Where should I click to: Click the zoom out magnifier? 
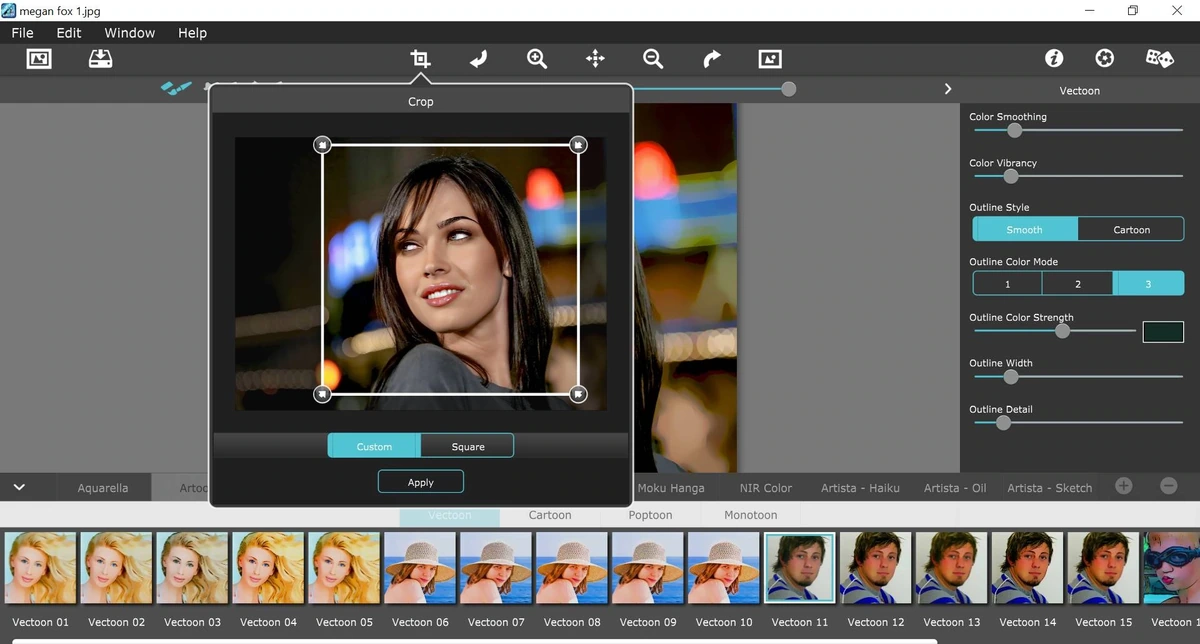653,59
